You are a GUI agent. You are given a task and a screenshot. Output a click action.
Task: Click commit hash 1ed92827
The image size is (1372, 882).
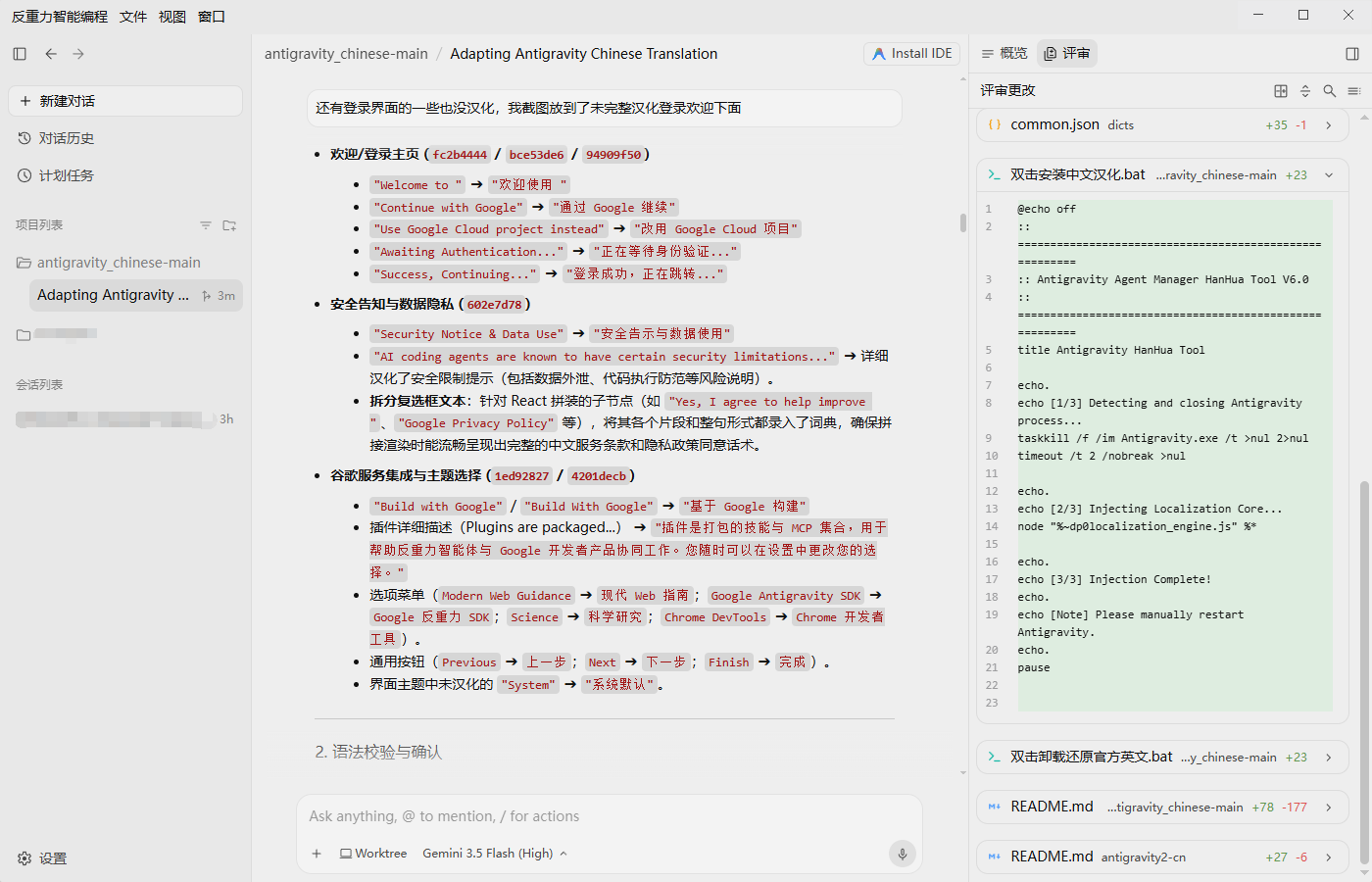point(522,476)
